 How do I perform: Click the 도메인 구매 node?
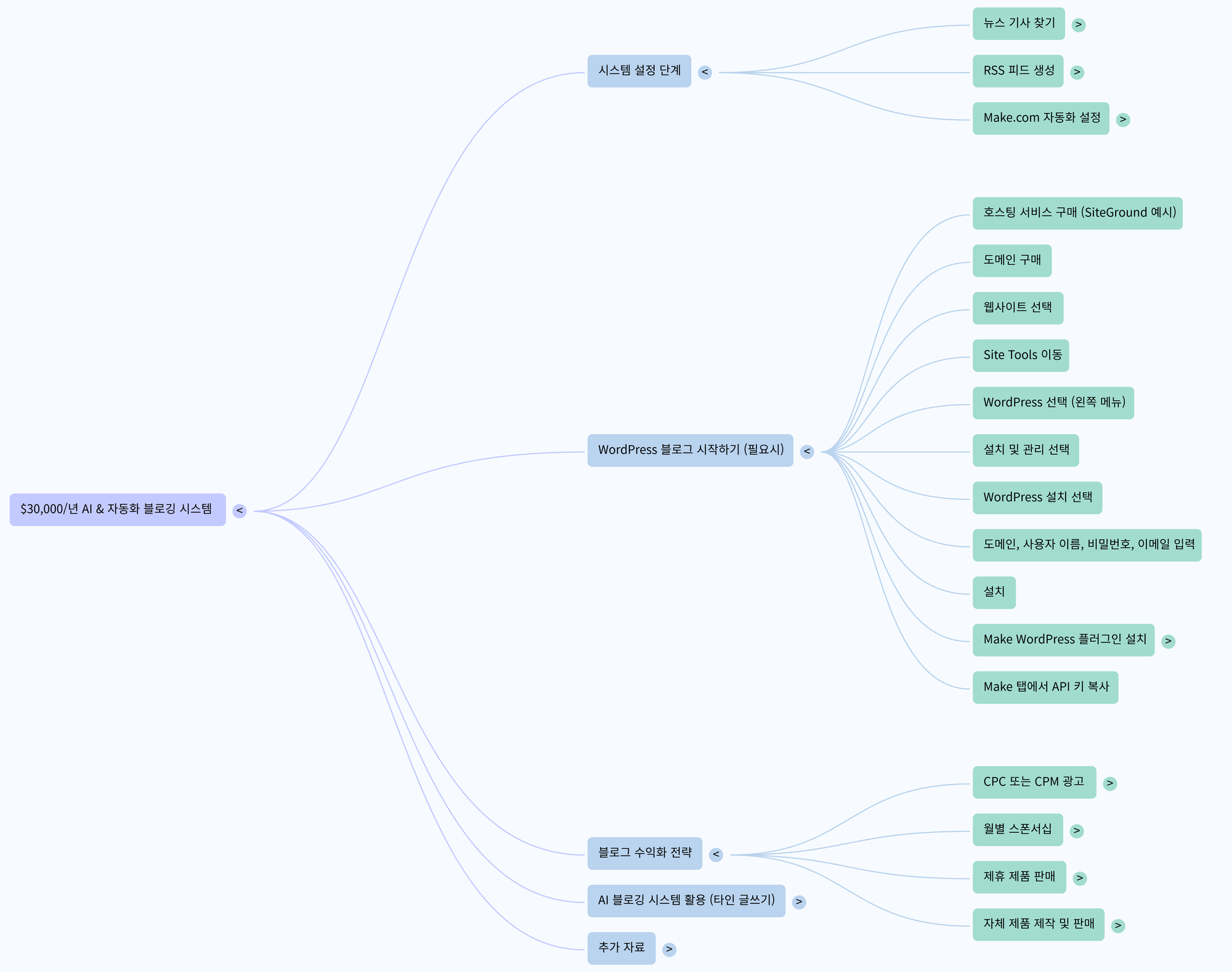(1011, 261)
